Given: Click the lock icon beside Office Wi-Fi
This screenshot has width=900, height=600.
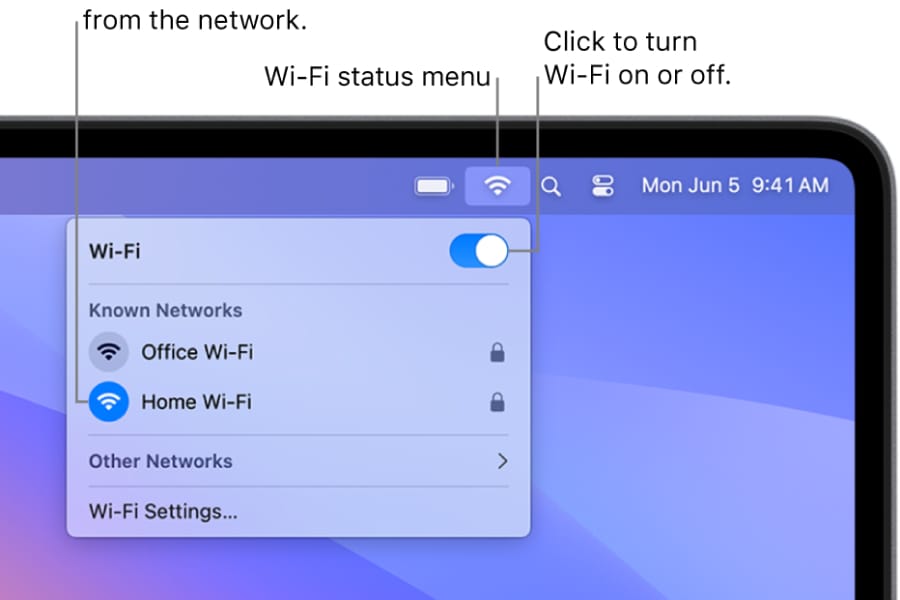Looking at the screenshot, I should (x=497, y=352).
